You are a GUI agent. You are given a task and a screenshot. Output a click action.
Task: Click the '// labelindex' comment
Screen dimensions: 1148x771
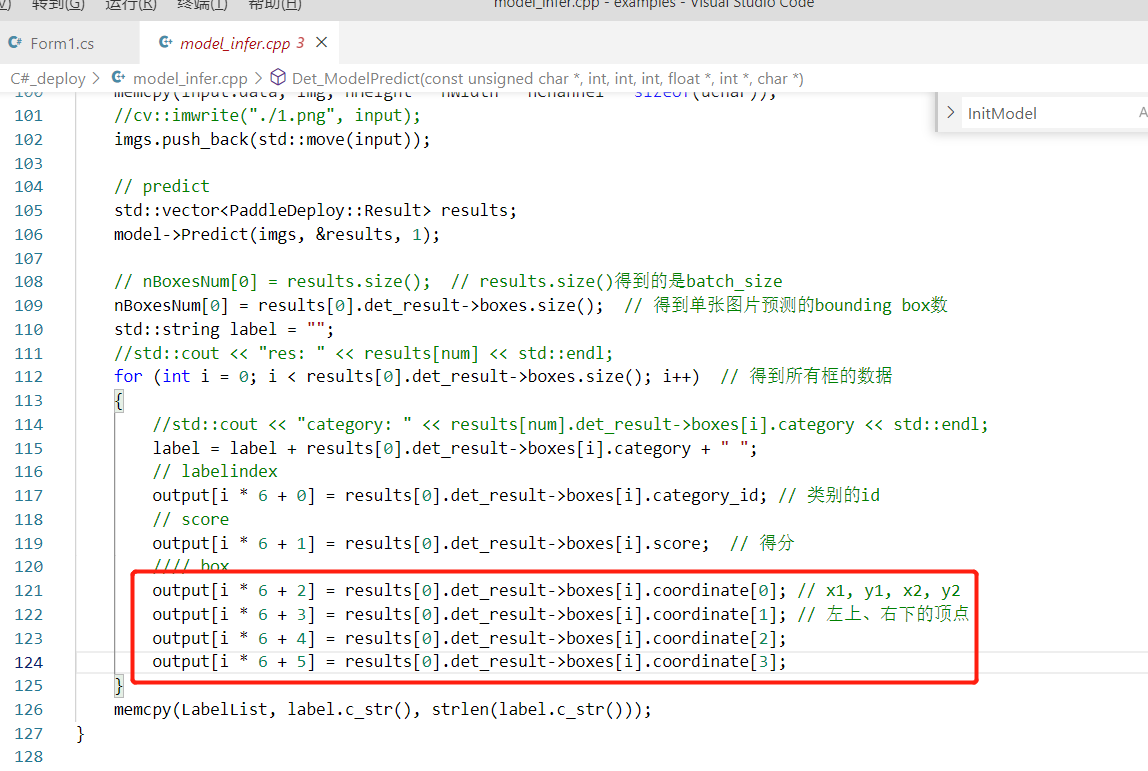pyautogui.click(x=215, y=472)
